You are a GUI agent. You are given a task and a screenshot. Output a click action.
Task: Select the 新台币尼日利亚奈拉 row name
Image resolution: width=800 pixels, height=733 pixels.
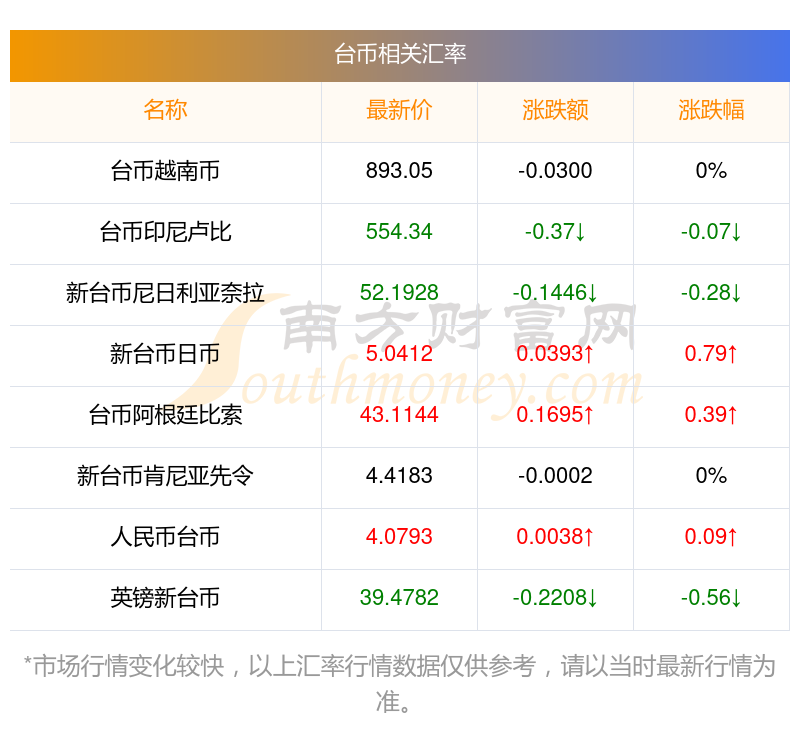(165, 293)
